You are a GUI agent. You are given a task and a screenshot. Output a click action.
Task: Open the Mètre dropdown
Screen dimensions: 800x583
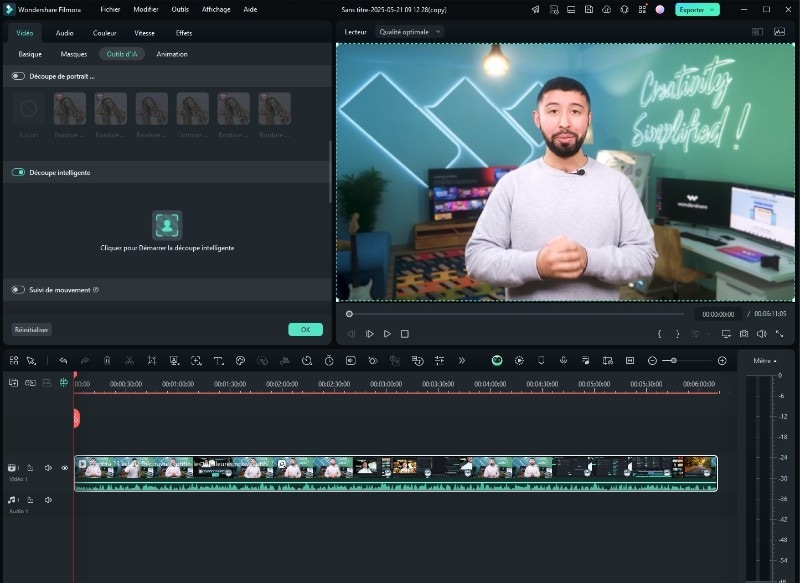point(764,361)
